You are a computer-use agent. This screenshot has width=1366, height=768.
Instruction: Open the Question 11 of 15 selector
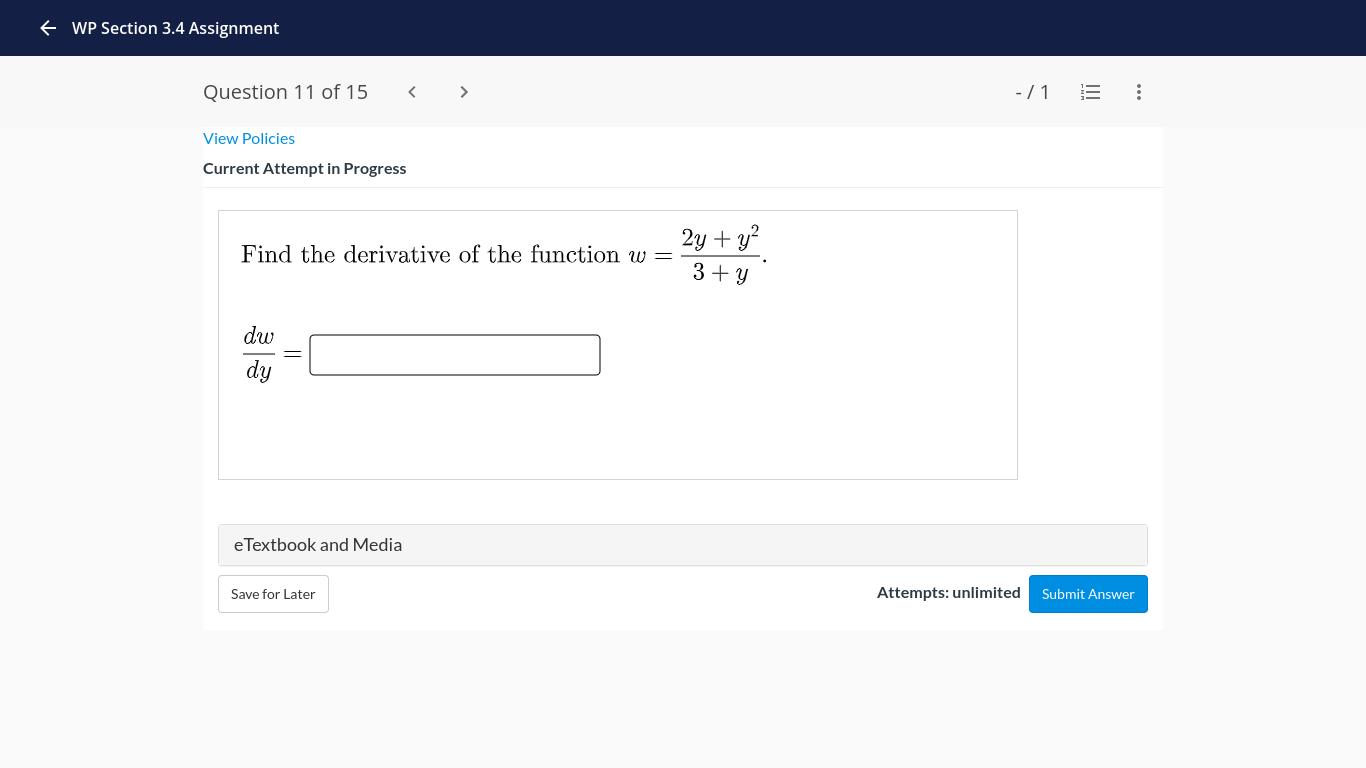click(285, 91)
